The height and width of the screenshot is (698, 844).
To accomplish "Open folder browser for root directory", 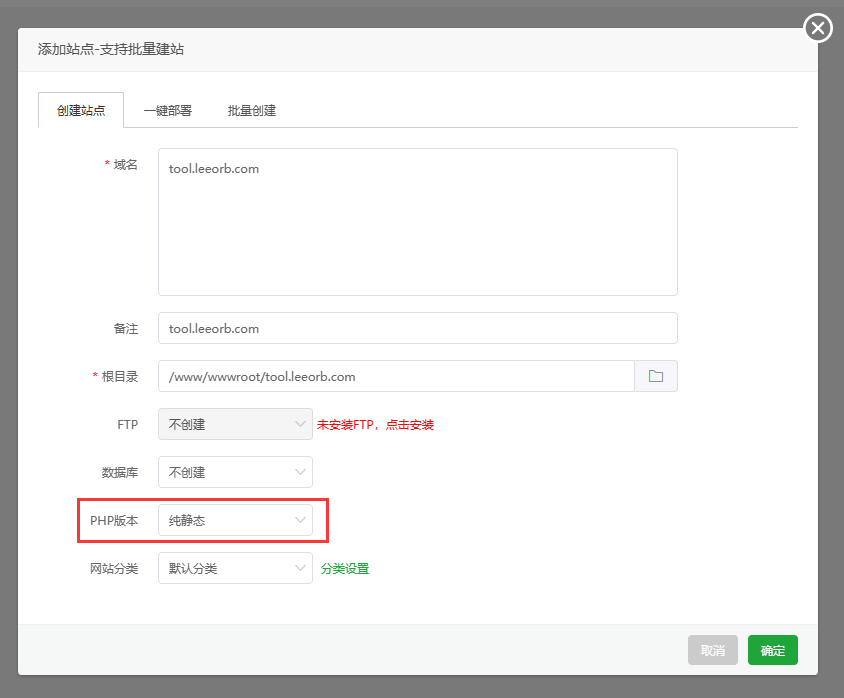I will (x=656, y=376).
